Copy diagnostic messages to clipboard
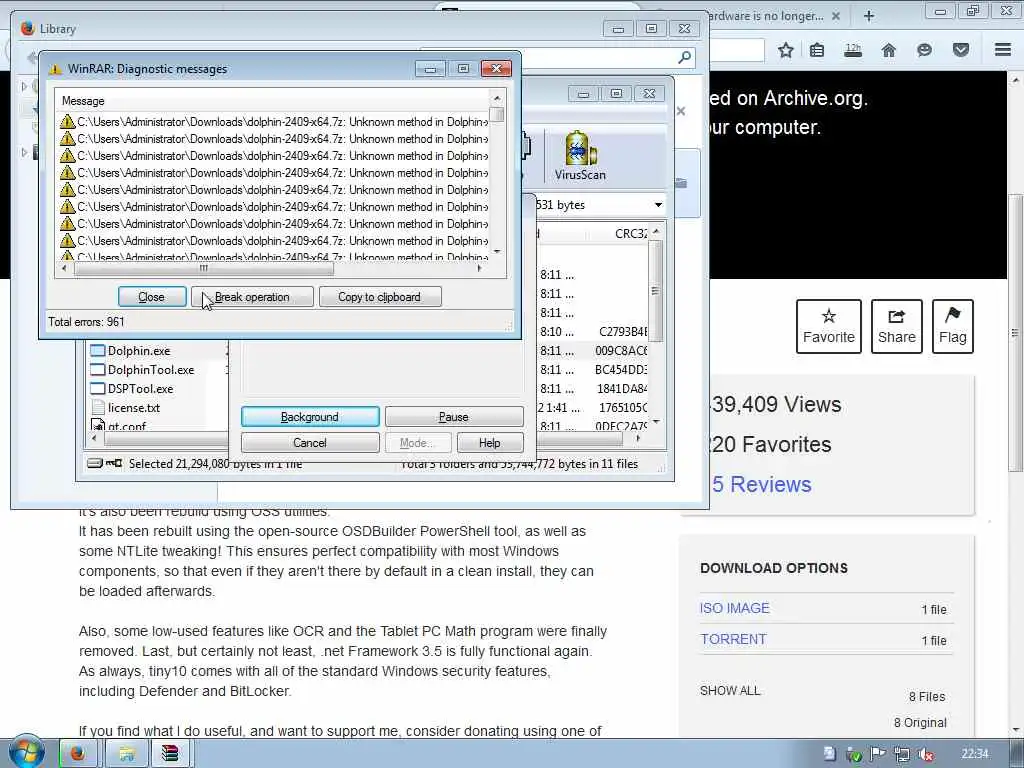 [x=379, y=296]
